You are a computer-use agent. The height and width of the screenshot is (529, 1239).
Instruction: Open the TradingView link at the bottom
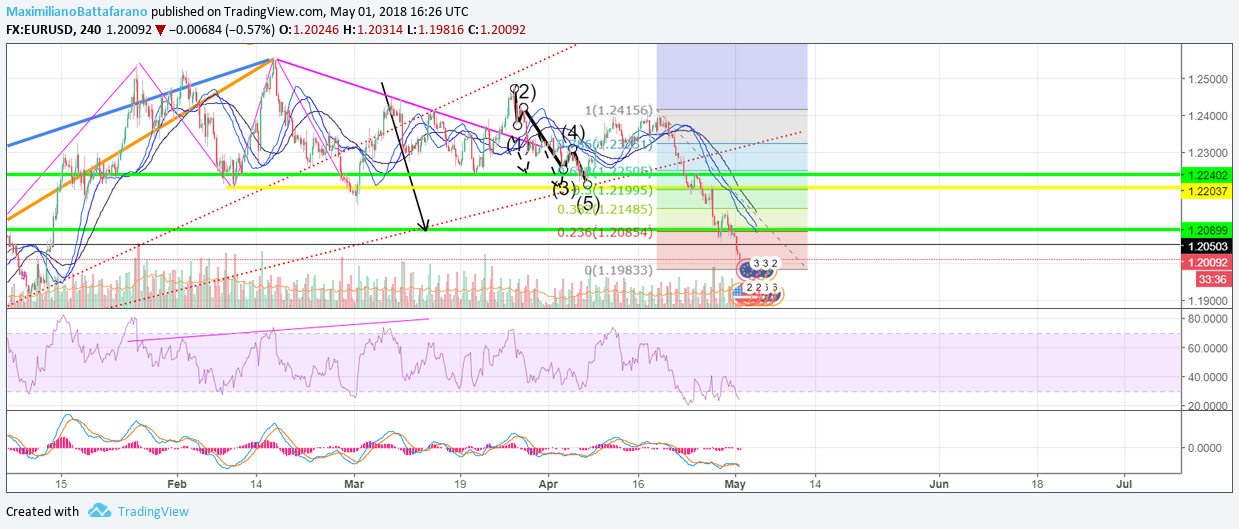(153, 511)
